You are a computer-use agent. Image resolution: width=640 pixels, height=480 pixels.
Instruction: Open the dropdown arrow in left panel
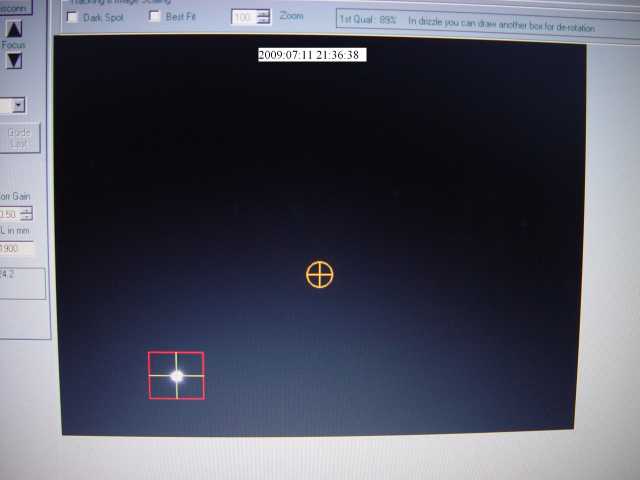(18, 105)
